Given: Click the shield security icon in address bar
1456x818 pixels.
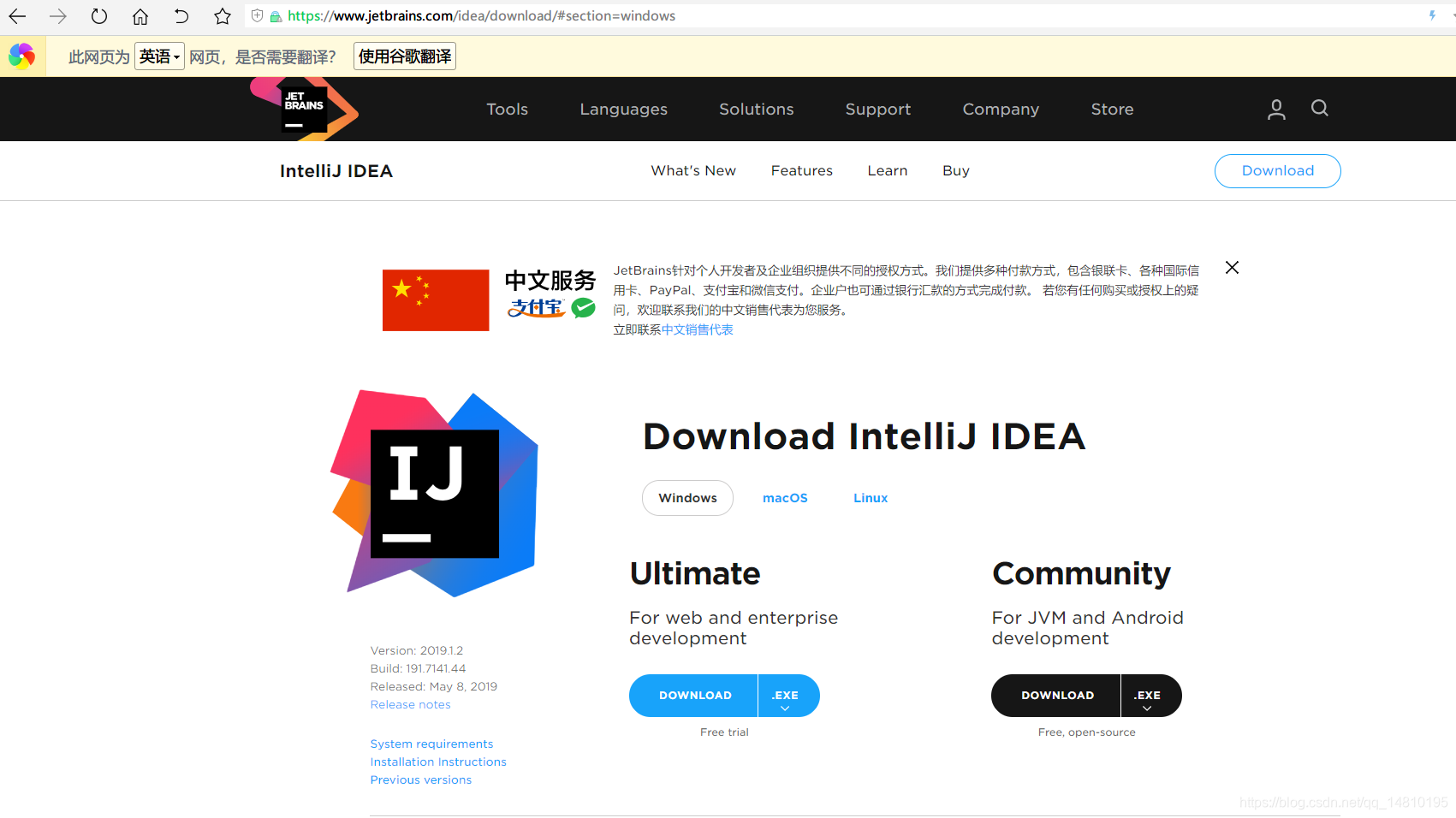Looking at the screenshot, I should (x=258, y=15).
